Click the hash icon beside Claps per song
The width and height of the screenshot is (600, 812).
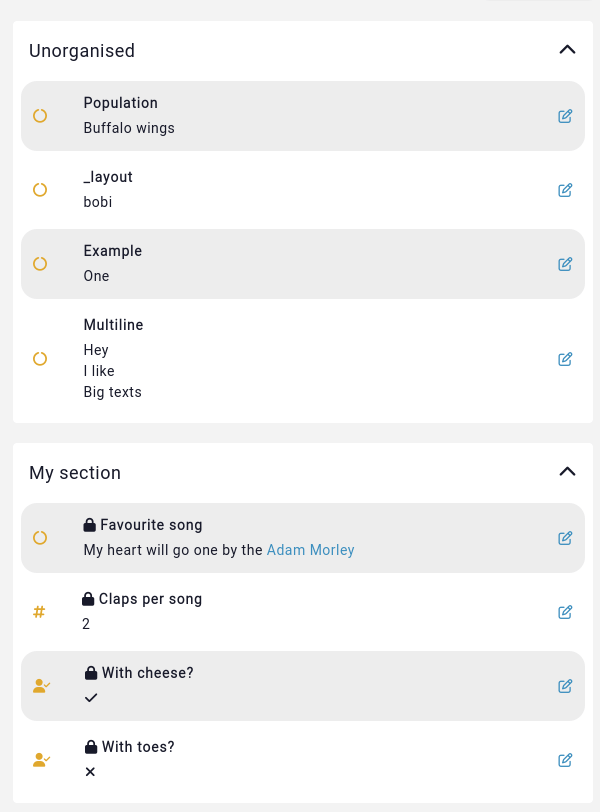(x=39, y=612)
